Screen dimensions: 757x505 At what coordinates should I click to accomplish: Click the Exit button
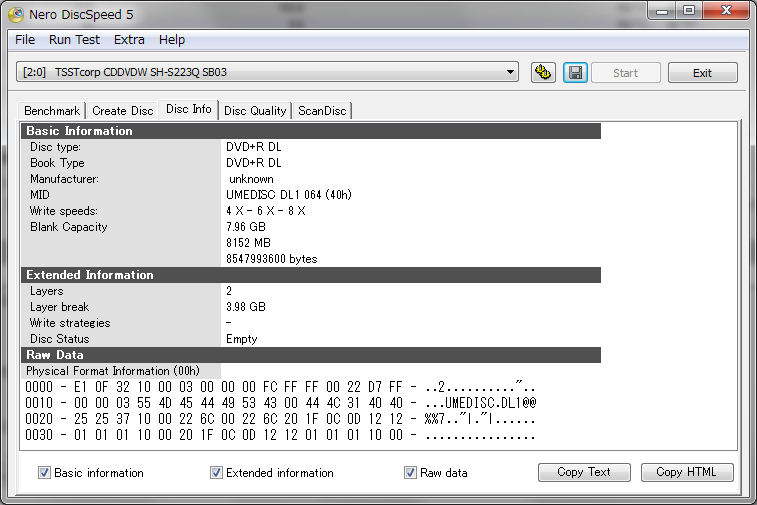coord(702,73)
